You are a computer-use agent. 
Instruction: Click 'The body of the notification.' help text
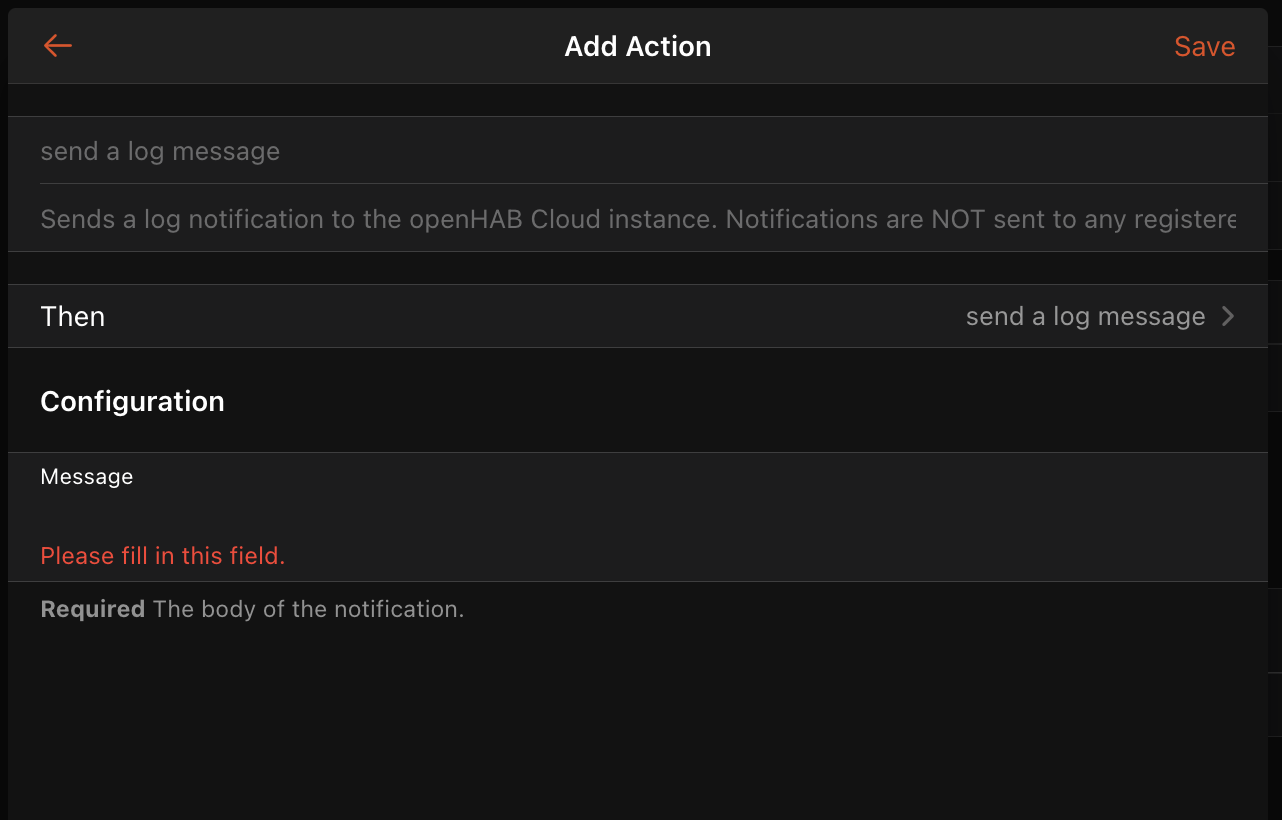click(309, 609)
